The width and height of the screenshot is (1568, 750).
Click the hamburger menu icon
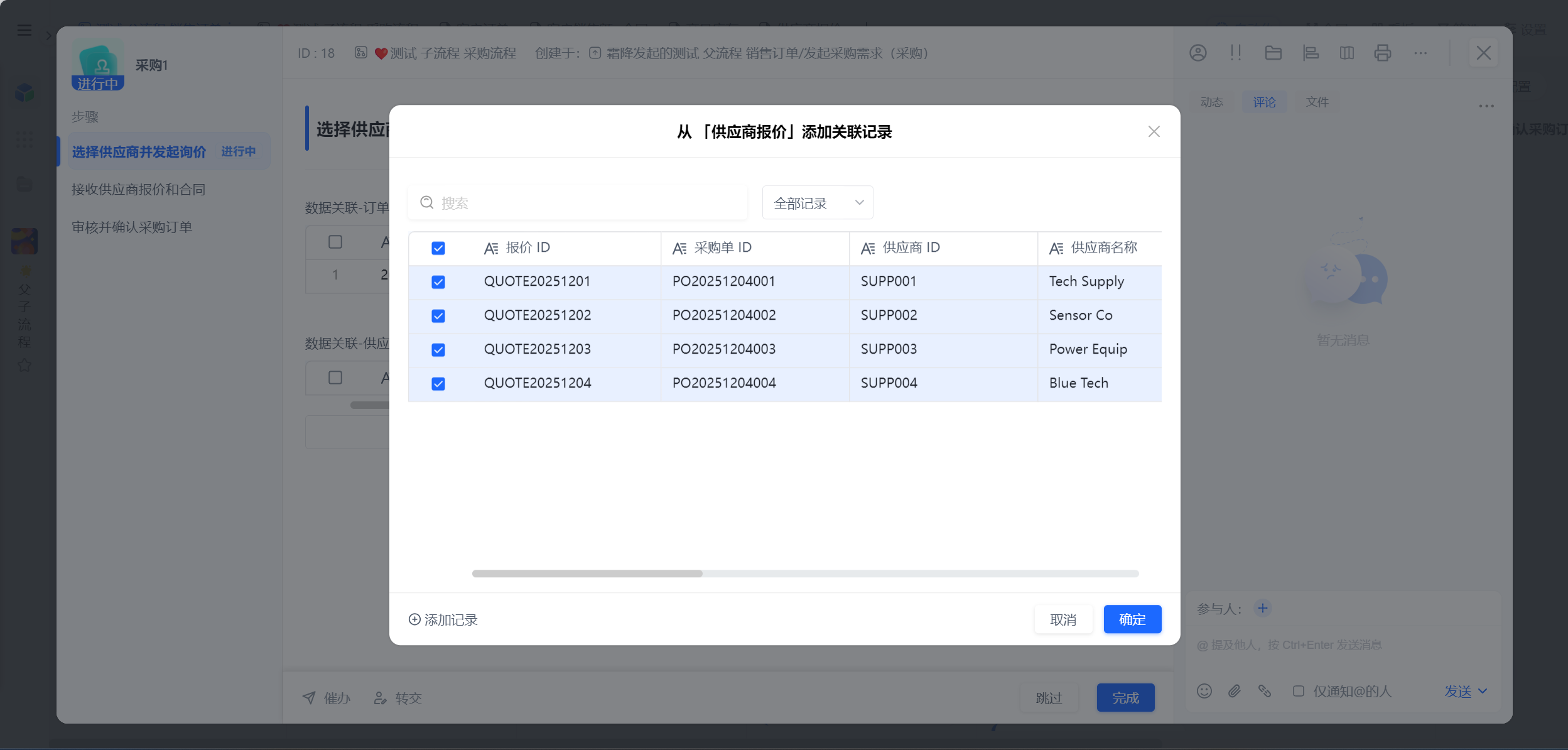coord(24,30)
